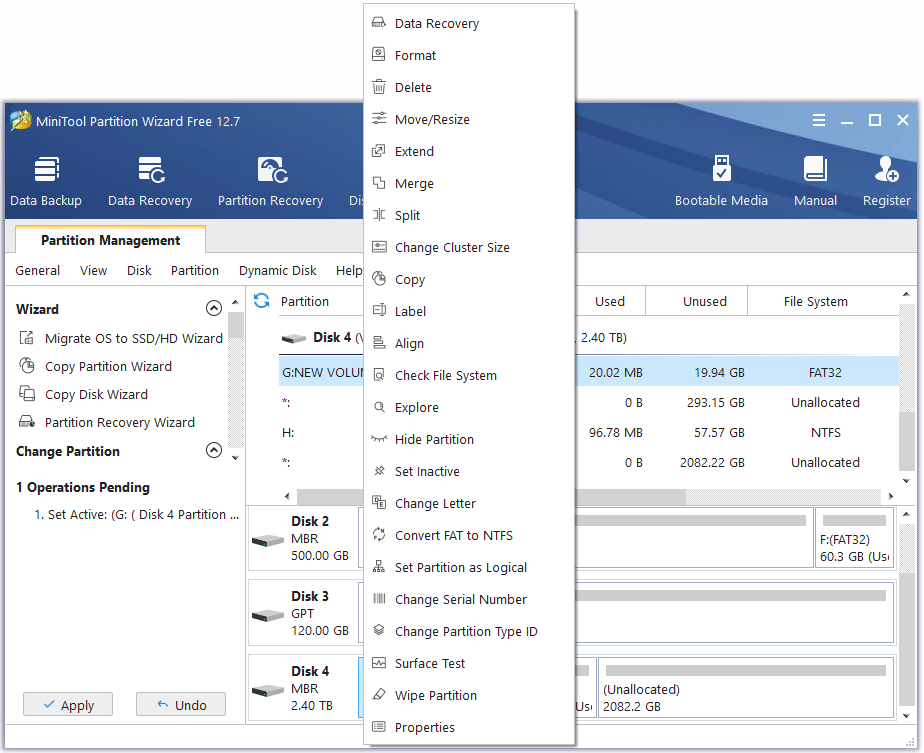Choose Explore from the context menu

(x=469, y=407)
